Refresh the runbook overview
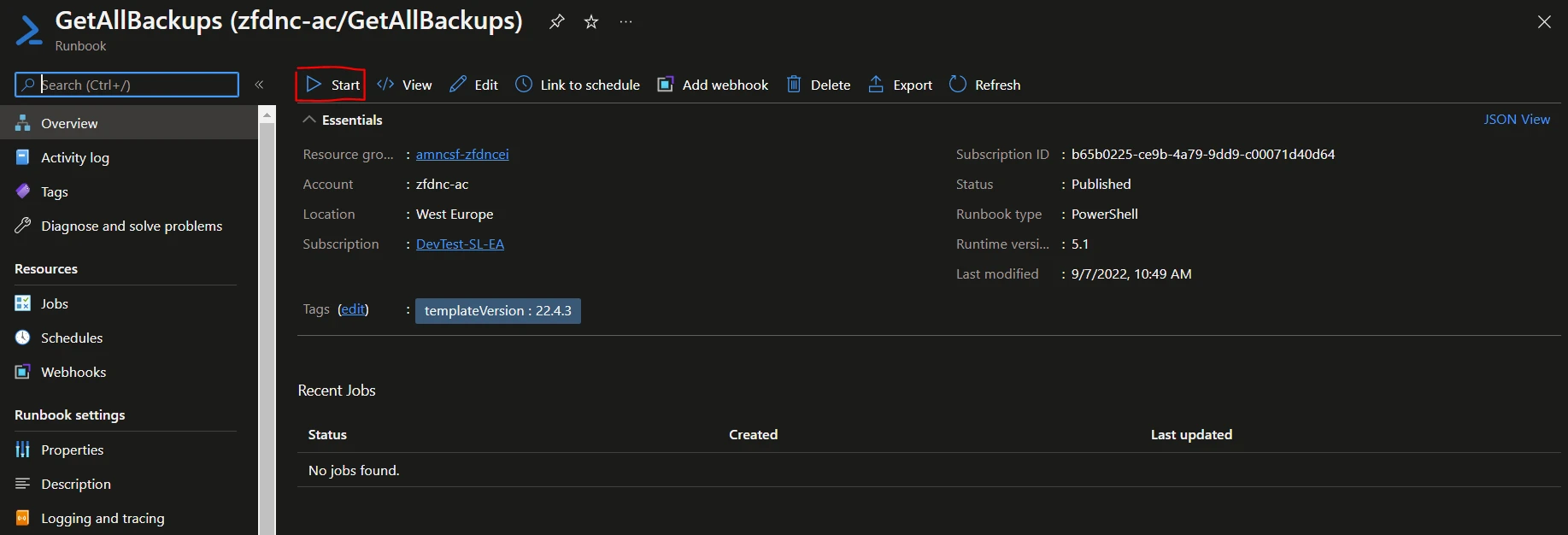Viewport: 1568px width, 535px height. point(985,85)
